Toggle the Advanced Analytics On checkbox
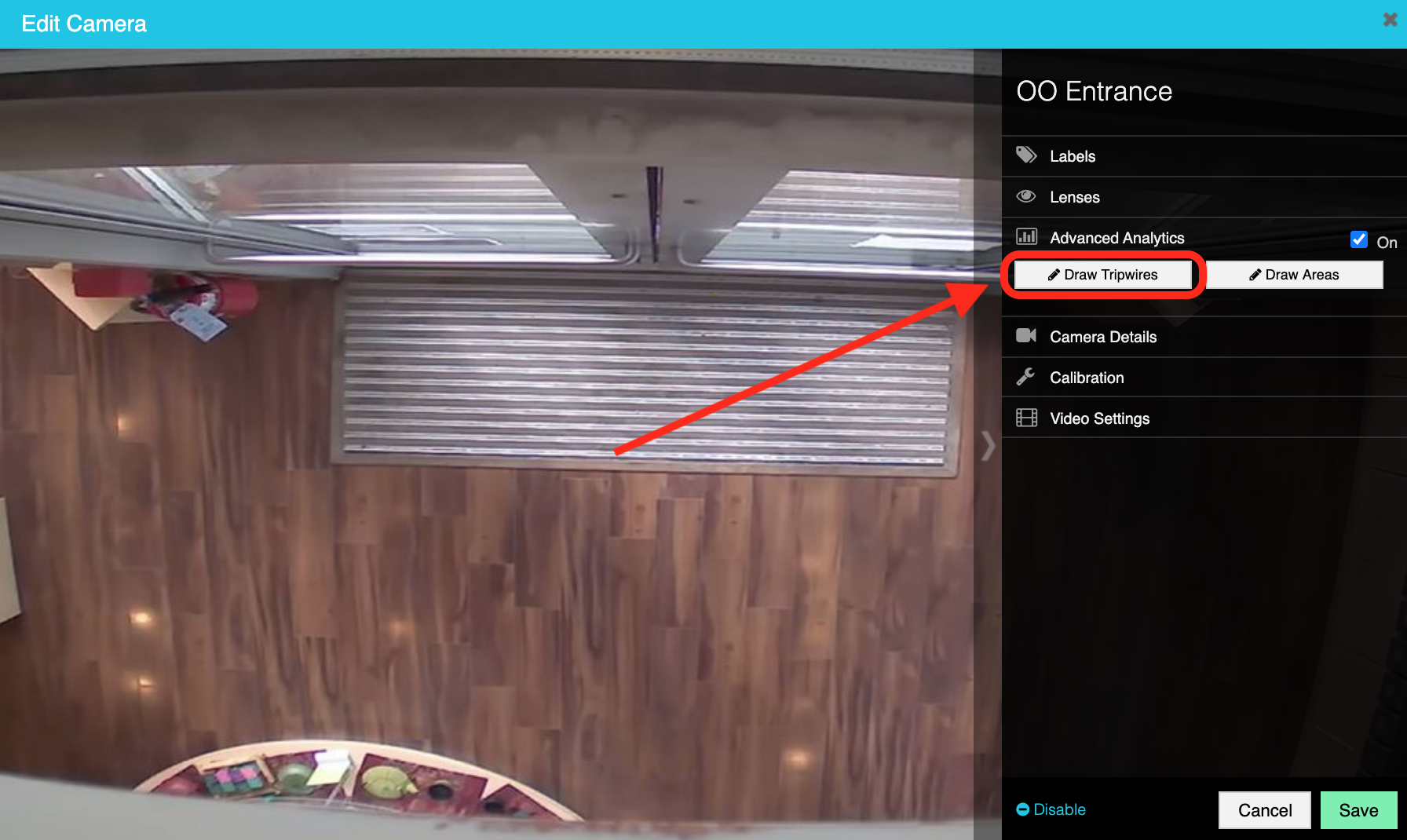The image size is (1407, 840). (1358, 239)
